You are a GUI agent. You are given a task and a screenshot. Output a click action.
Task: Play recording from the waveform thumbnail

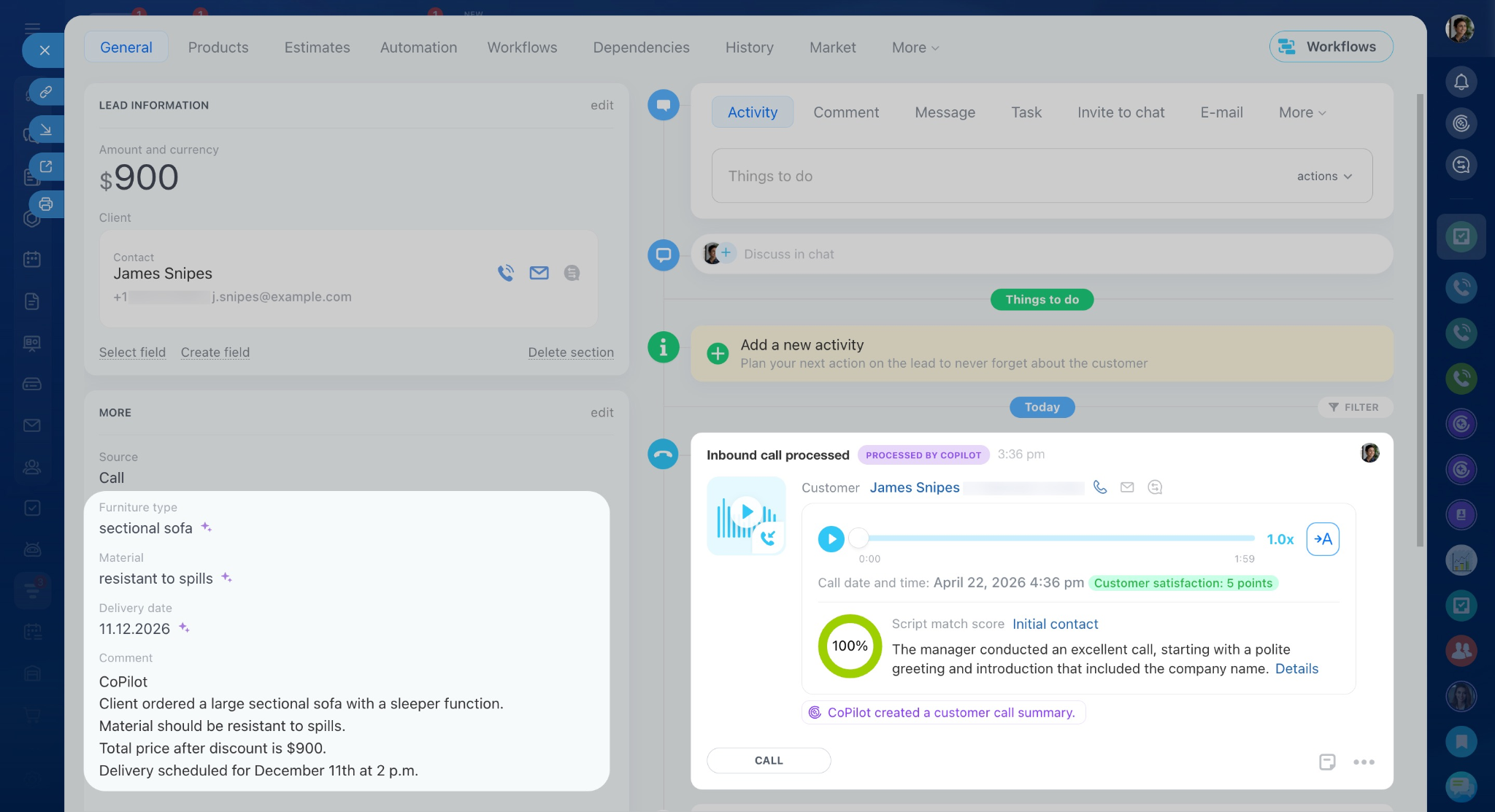click(746, 512)
